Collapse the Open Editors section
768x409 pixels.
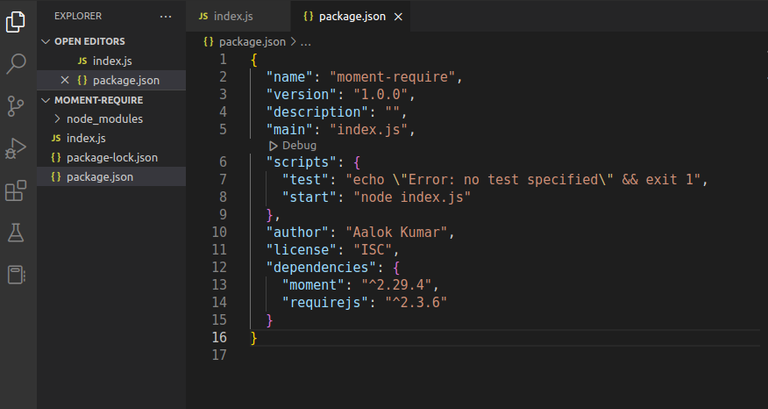(45, 41)
